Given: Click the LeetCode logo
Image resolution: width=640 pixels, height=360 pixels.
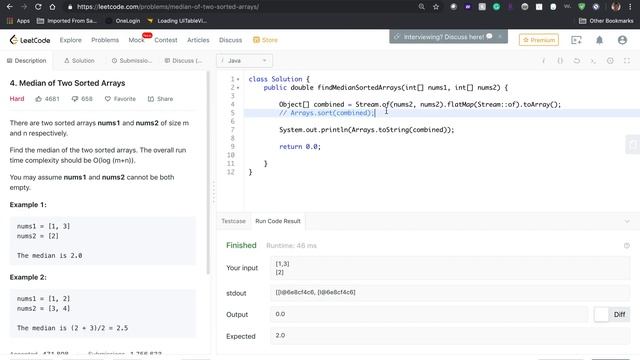Looking at the screenshot, I should click(30, 40).
